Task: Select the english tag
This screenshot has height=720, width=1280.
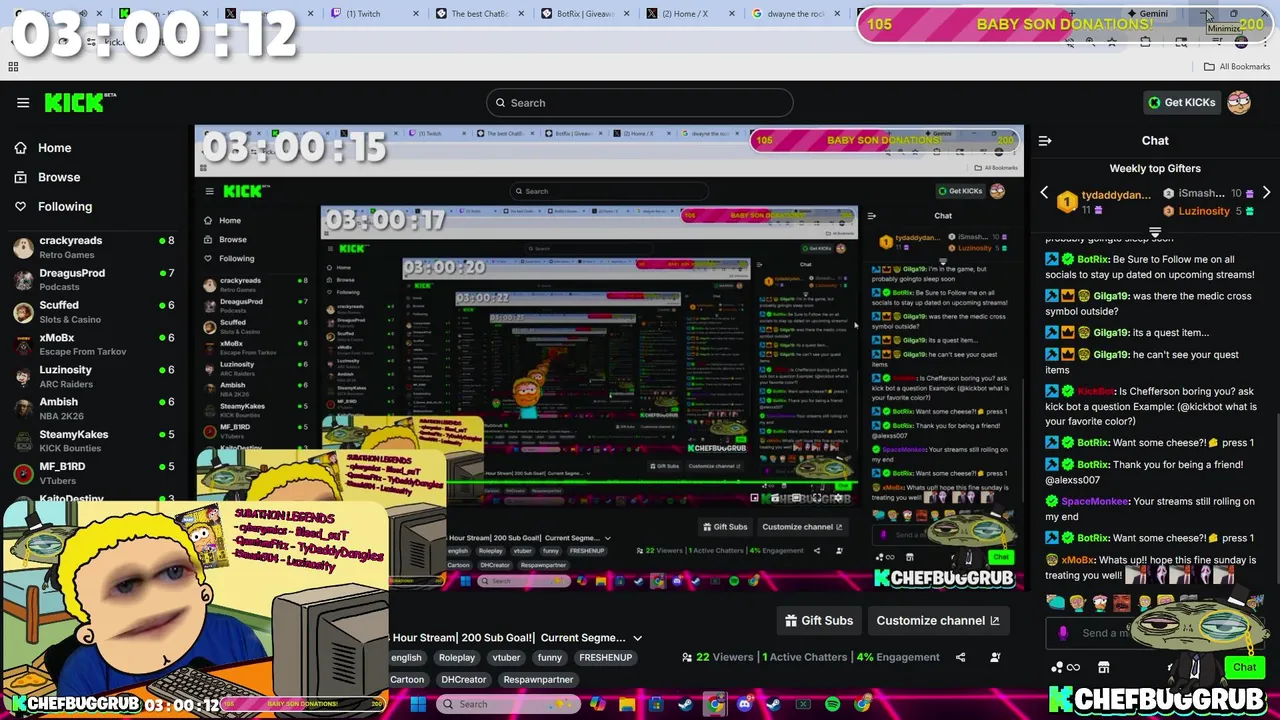Action: point(405,658)
